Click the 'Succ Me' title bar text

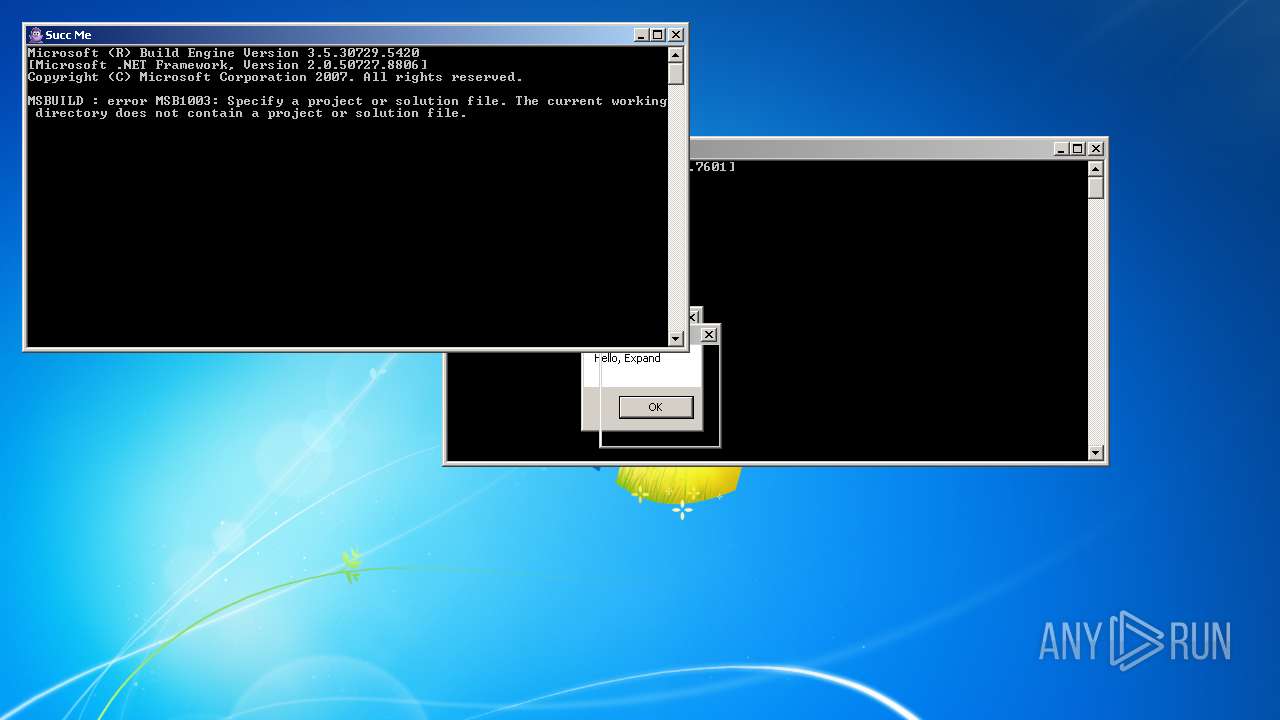tap(68, 35)
